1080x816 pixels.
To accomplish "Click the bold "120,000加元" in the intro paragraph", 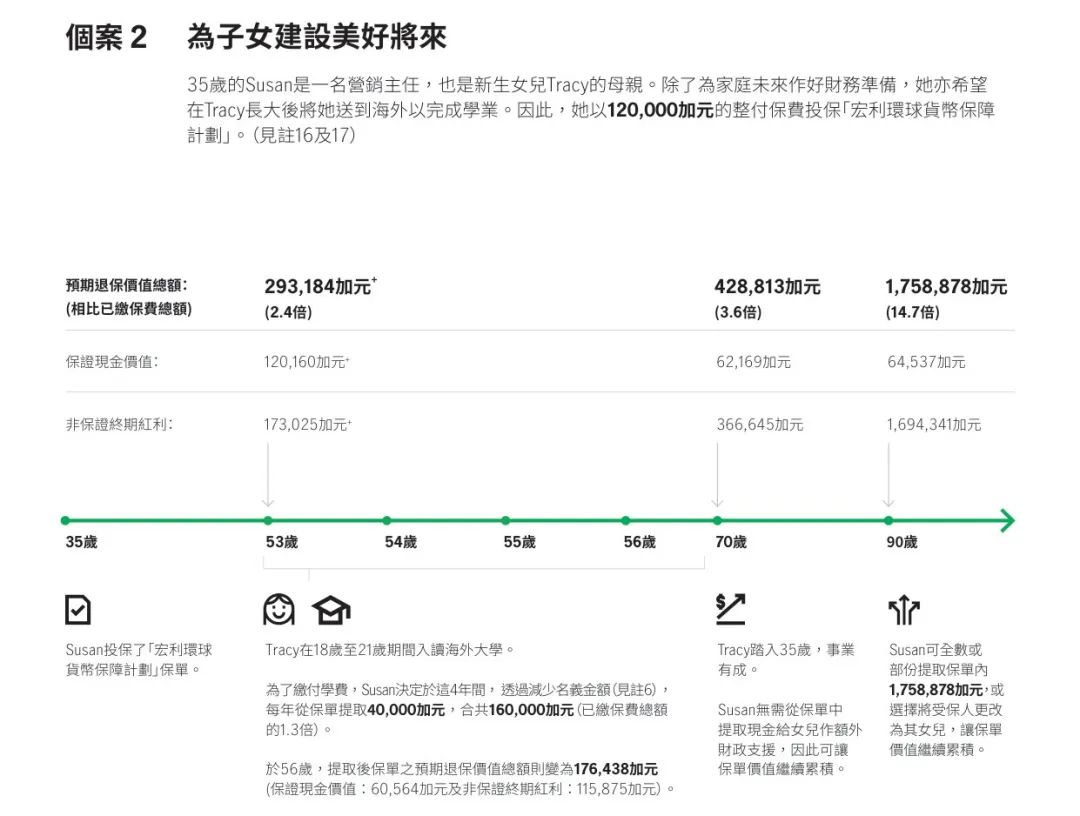I will point(661,110).
